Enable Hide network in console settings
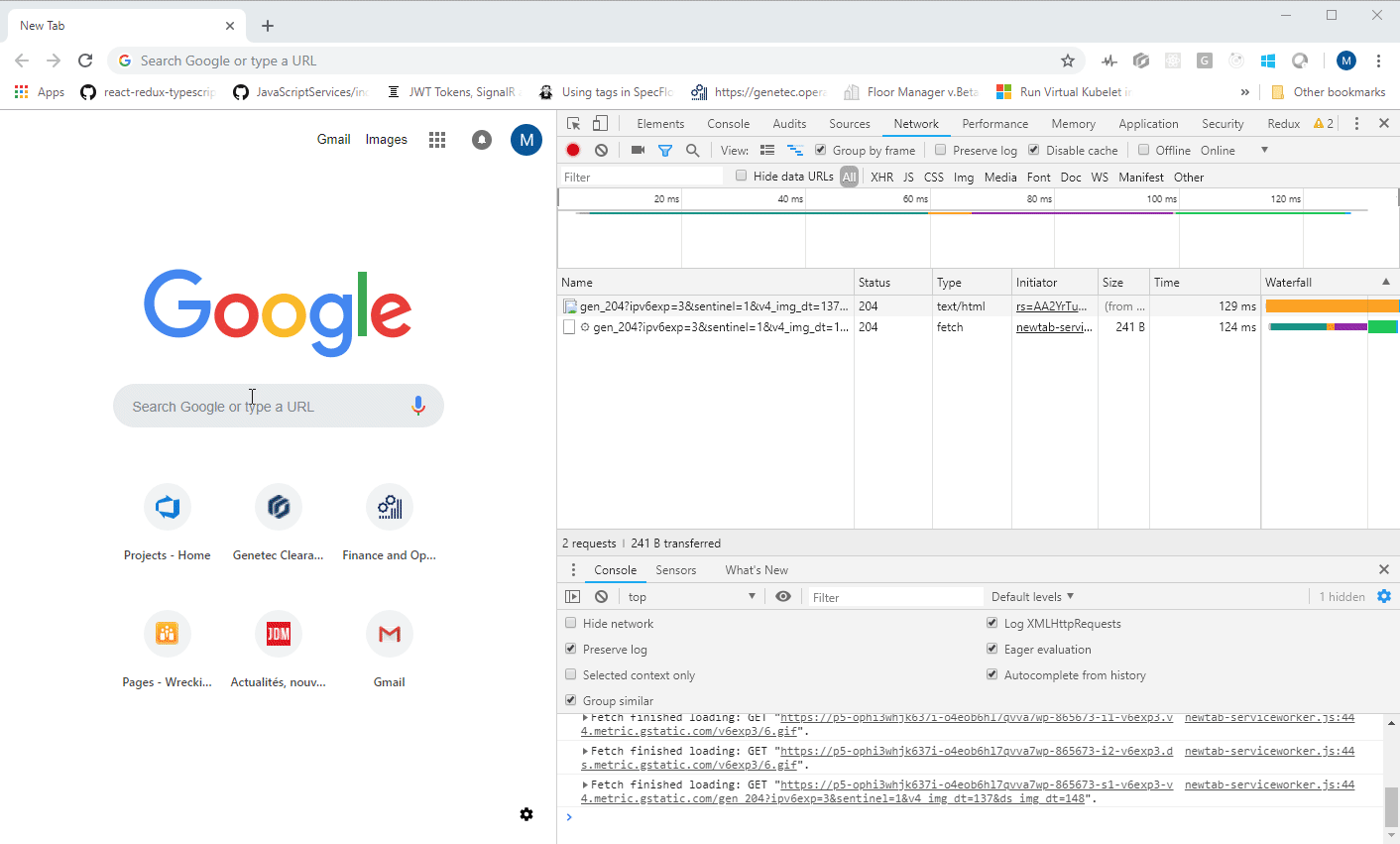The height and width of the screenshot is (844, 1400). (570, 623)
